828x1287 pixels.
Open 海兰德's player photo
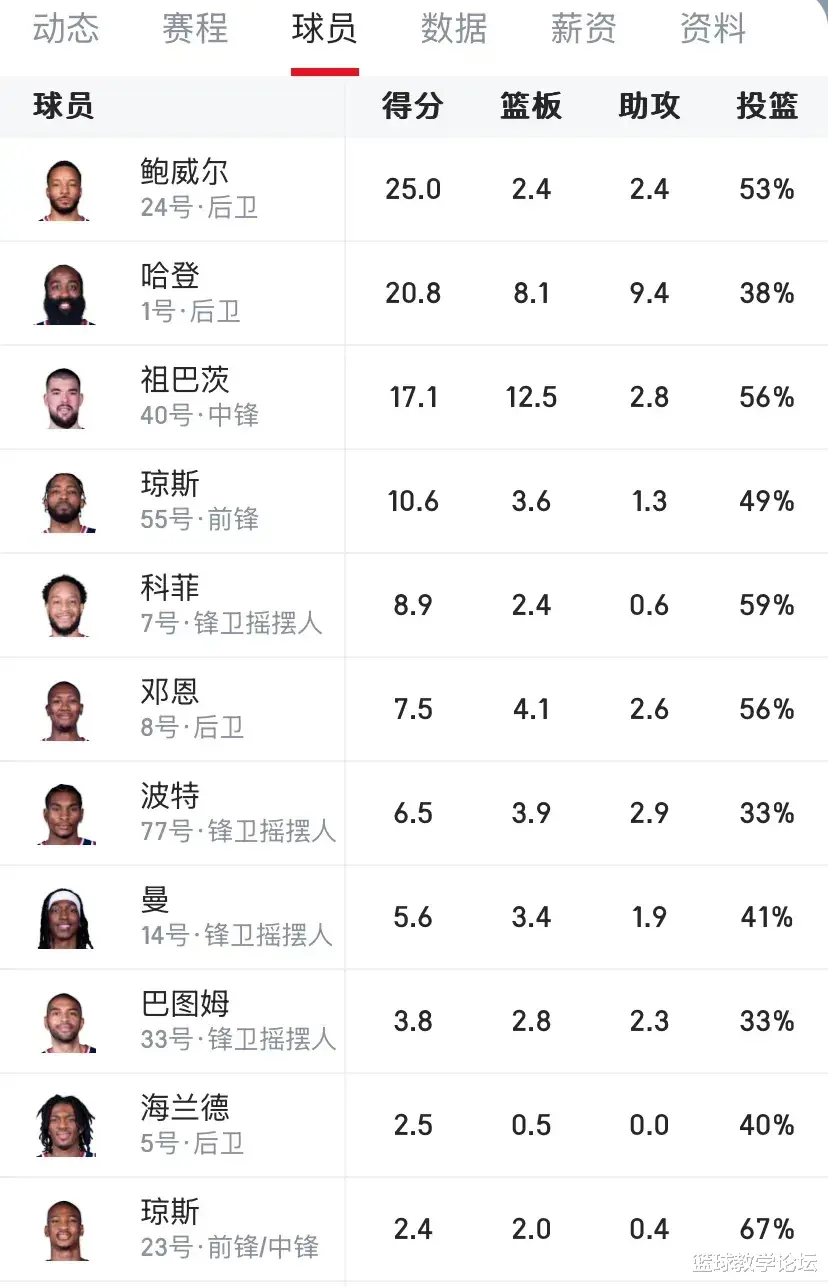tap(66, 1125)
